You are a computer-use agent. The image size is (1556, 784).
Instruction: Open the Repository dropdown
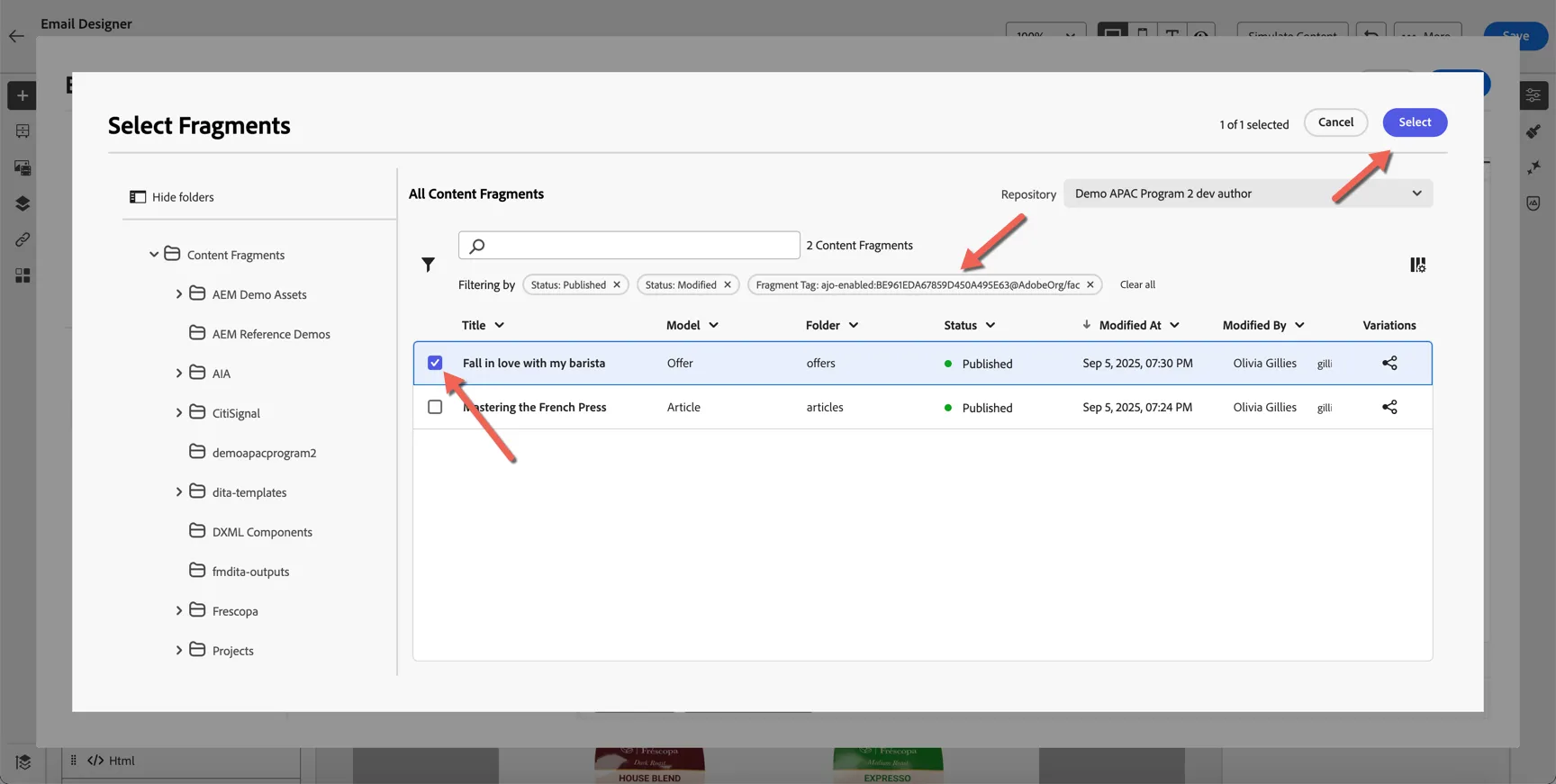(1248, 194)
